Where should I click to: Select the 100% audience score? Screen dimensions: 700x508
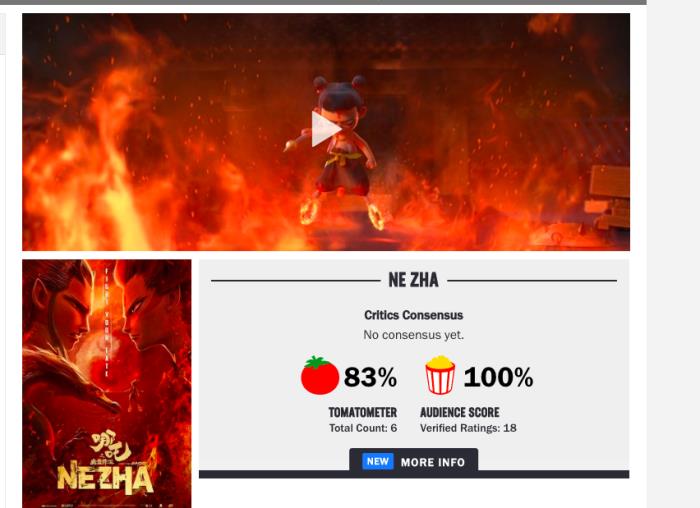(x=498, y=377)
